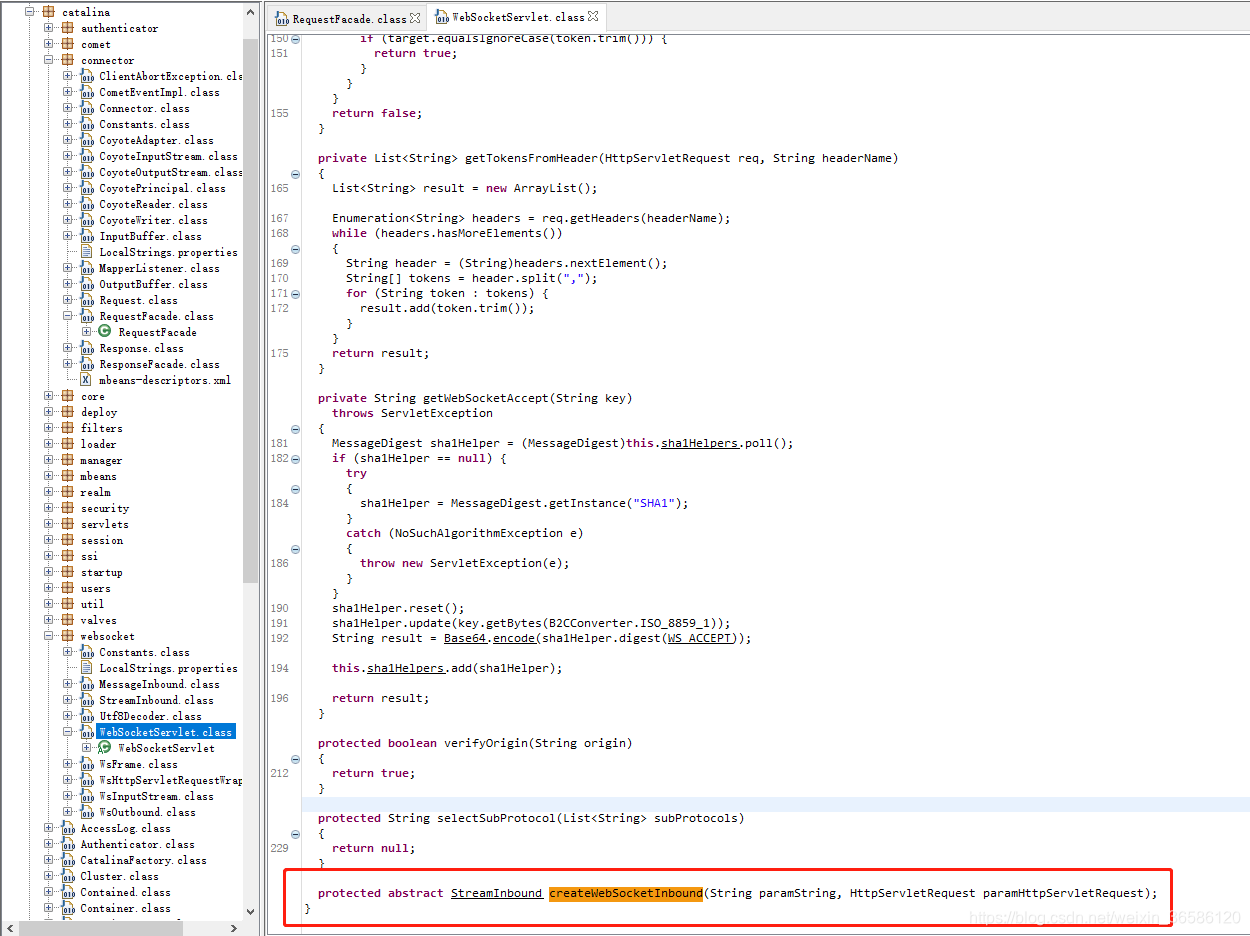
Task: Click the green RequestFacade class icon
Action: pyautogui.click(x=105, y=332)
